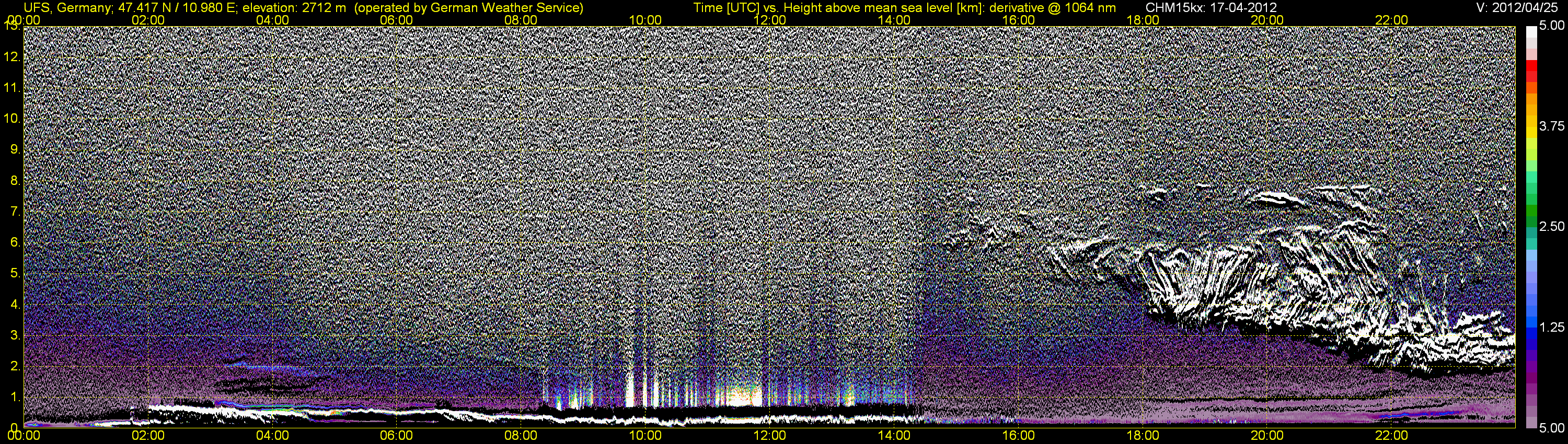Viewport: 1568px width, 444px height.
Task: Click the '04:00' label on the bottom time axis
Action: pos(272,436)
